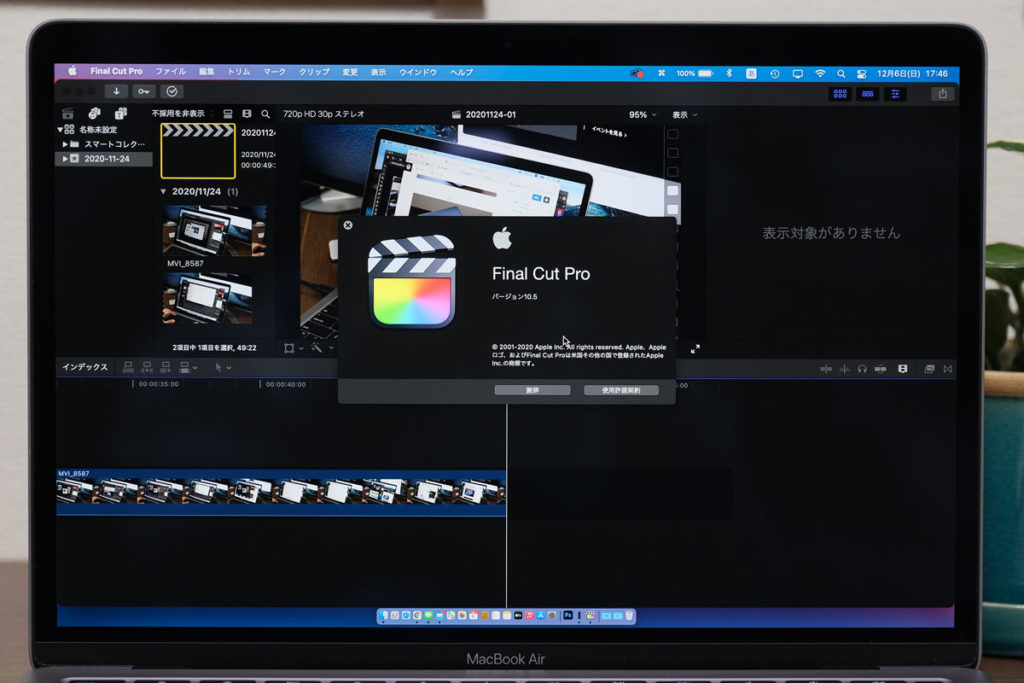Screen dimensions: 1024x683
Task: Click the Wi-Fi status icon
Action: pyautogui.click(x=820, y=74)
